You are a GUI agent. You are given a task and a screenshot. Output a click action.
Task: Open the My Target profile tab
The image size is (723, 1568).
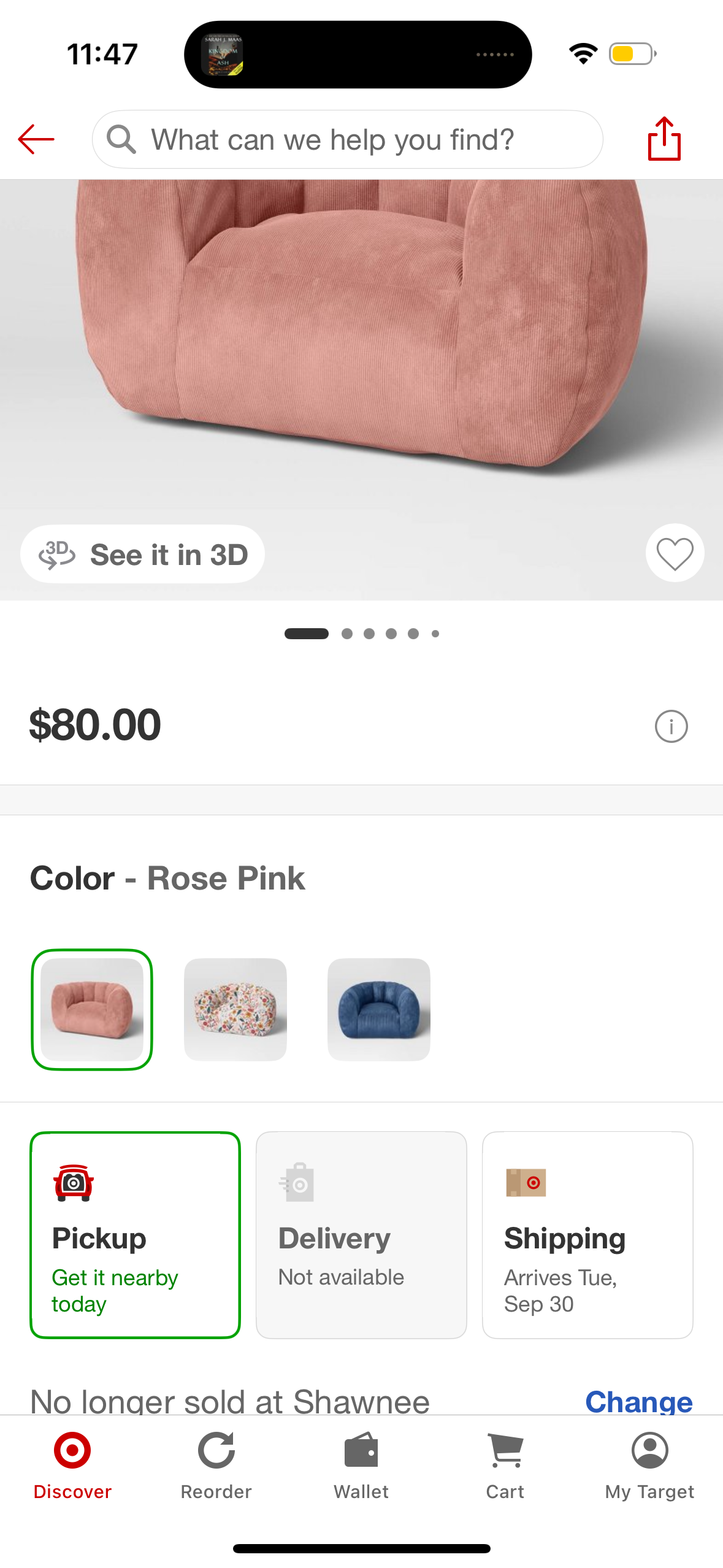pos(649,1465)
